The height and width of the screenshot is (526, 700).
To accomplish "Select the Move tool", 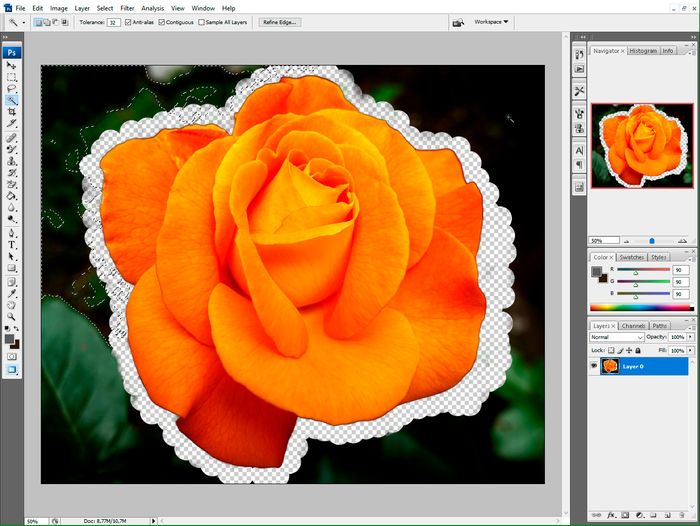I will (x=12, y=65).
